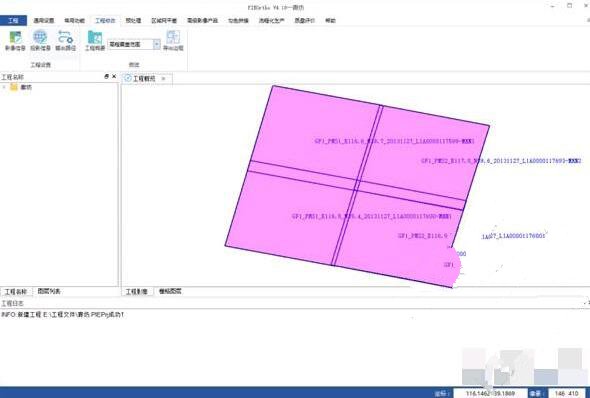This screenshot has width=590, height=398.
Task: Click the GF1_PMS2 footprint label on map
Action: 500,161
